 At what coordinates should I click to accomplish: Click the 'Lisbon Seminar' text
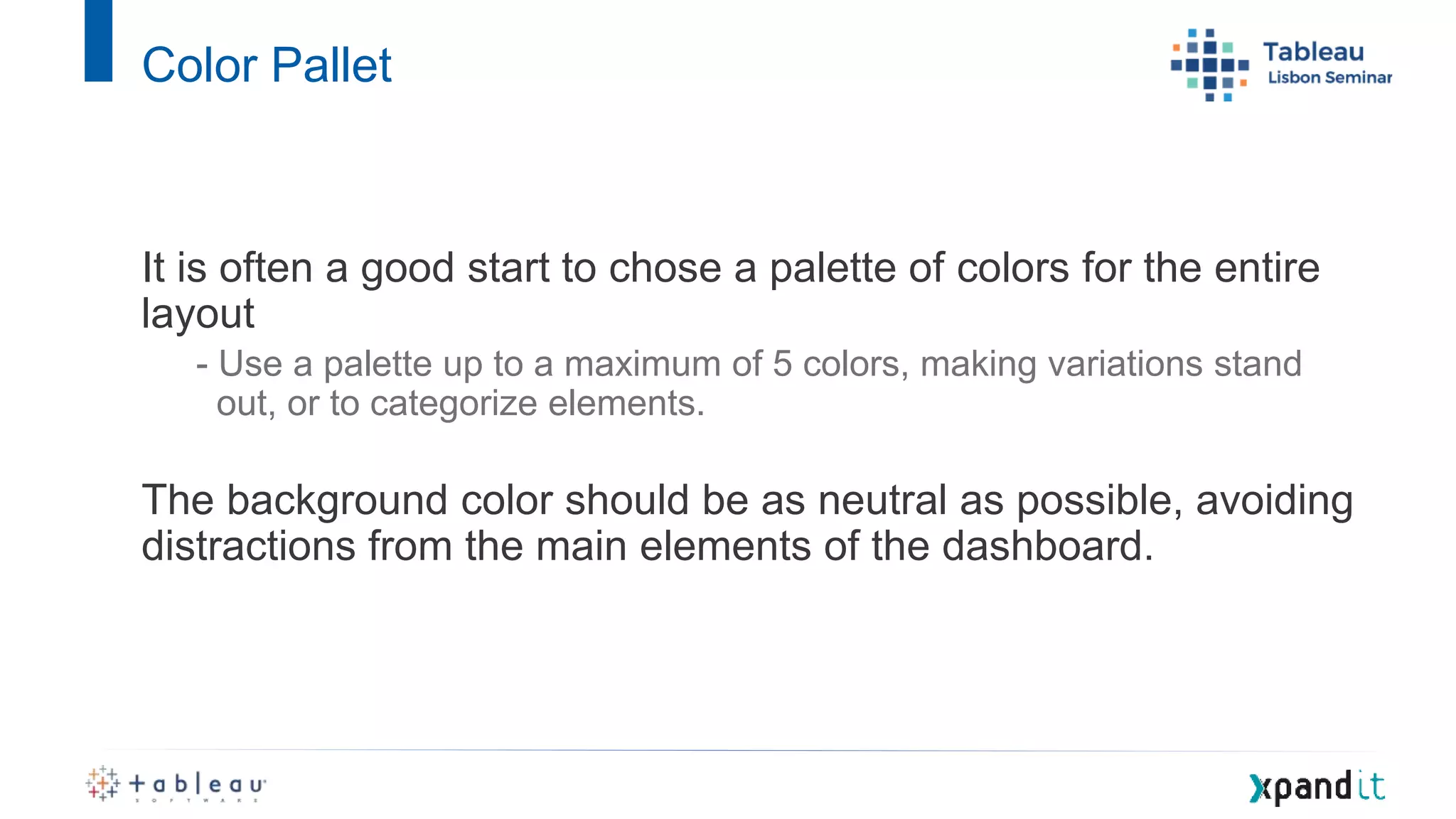tap(1329, 77)
